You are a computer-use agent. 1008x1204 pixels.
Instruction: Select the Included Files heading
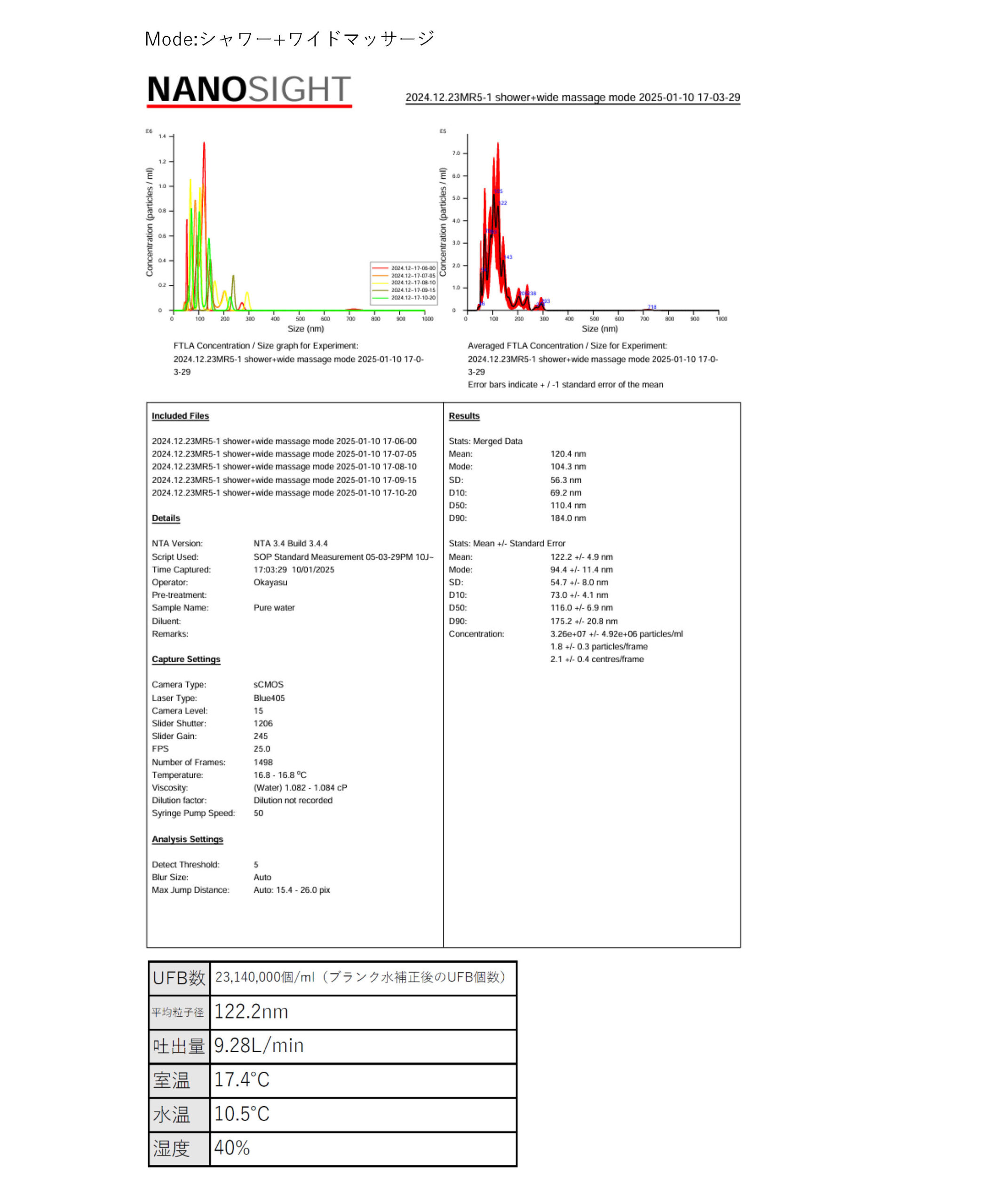click(x=180, y=416)
